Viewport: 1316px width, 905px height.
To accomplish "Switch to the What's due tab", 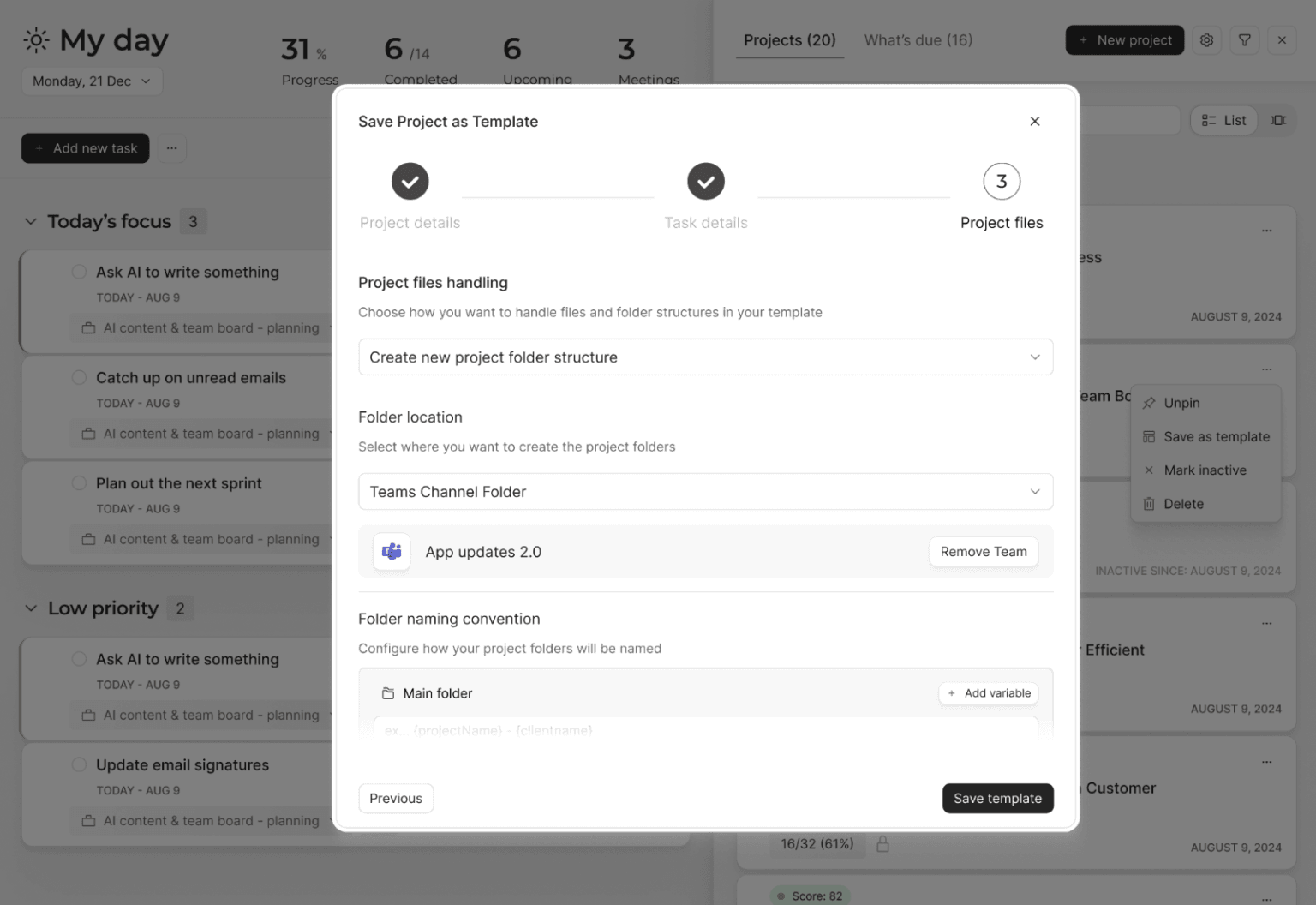I will (x=918, y=39).
